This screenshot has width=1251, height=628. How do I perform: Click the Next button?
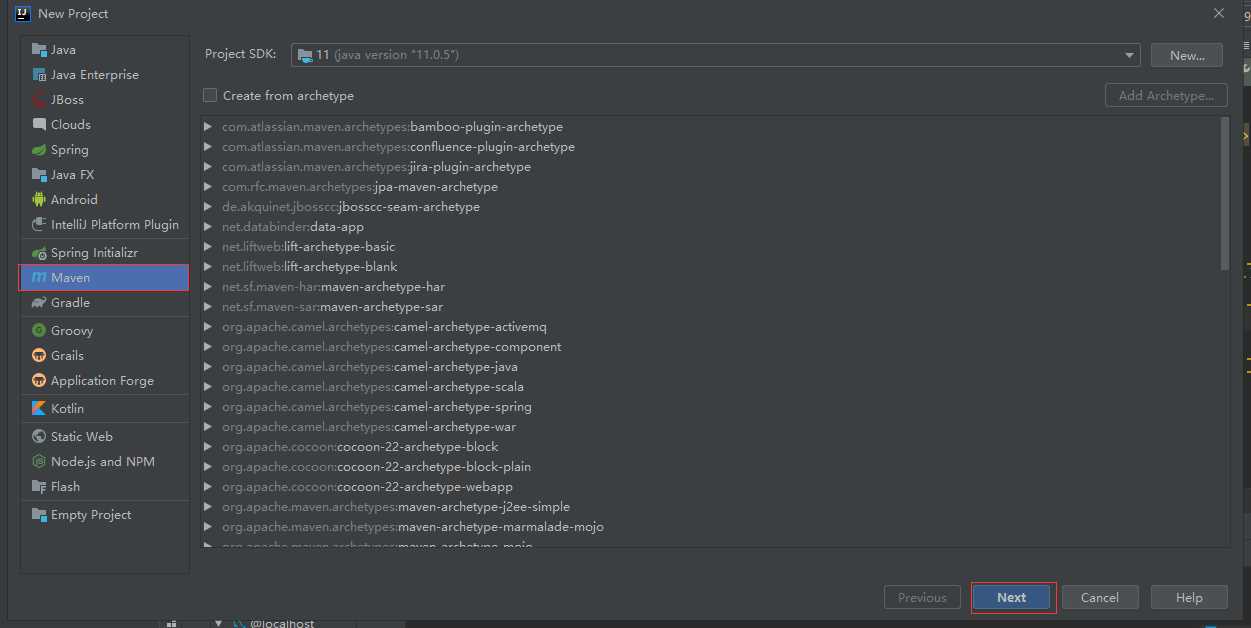pyautogui.click(x=1012, y=598)
